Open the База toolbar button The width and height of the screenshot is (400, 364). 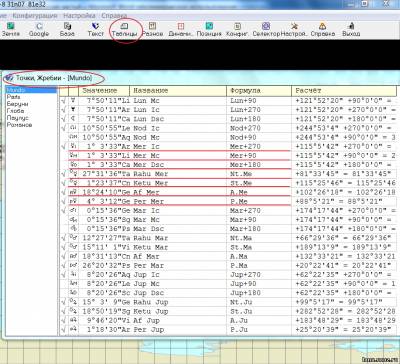coord(67,29)
